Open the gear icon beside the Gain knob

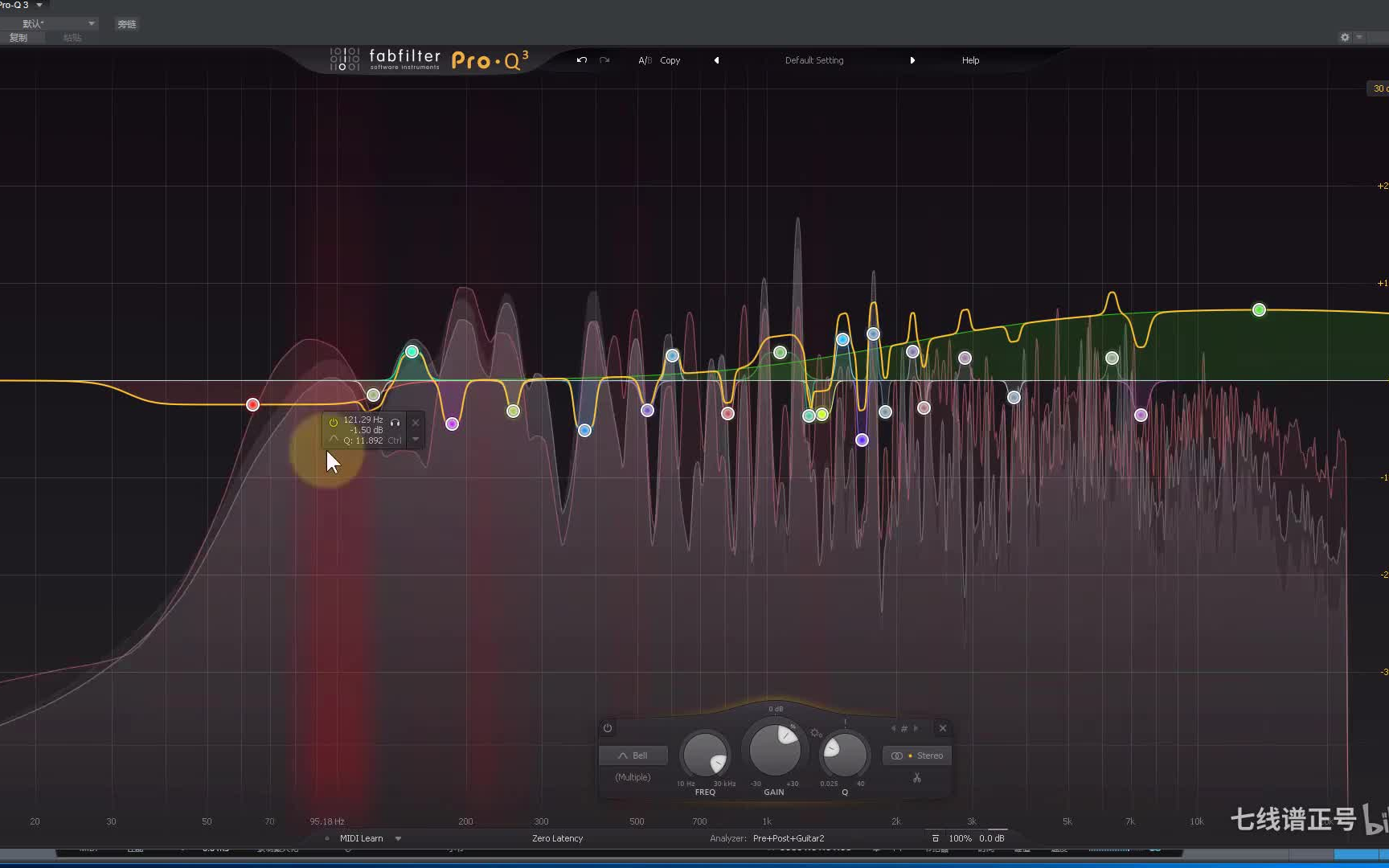click(816, 733)
